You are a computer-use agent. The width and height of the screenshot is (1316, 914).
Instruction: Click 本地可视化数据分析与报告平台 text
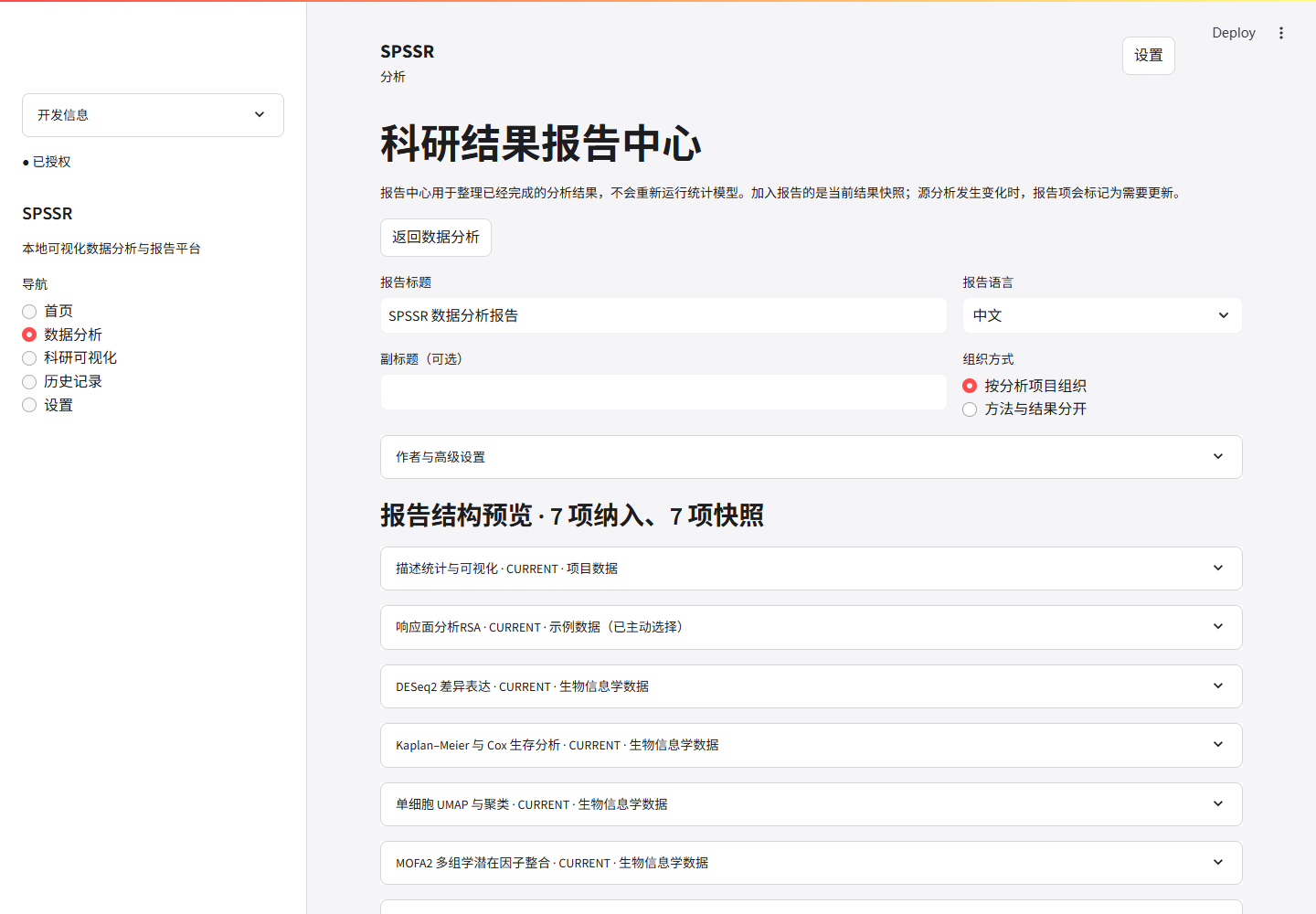point(111,249)
